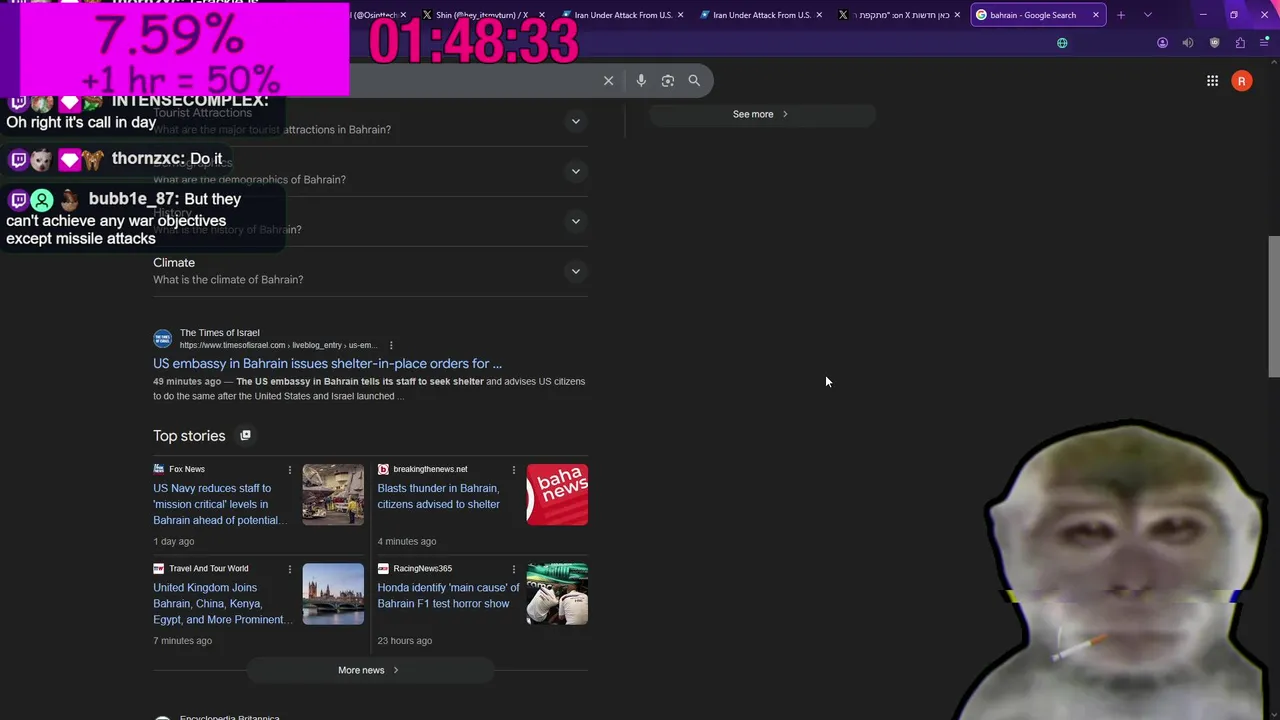Open Fox News story options menu
The image size is (1280, 720).
pyautogui.click(x=290, y=470)
